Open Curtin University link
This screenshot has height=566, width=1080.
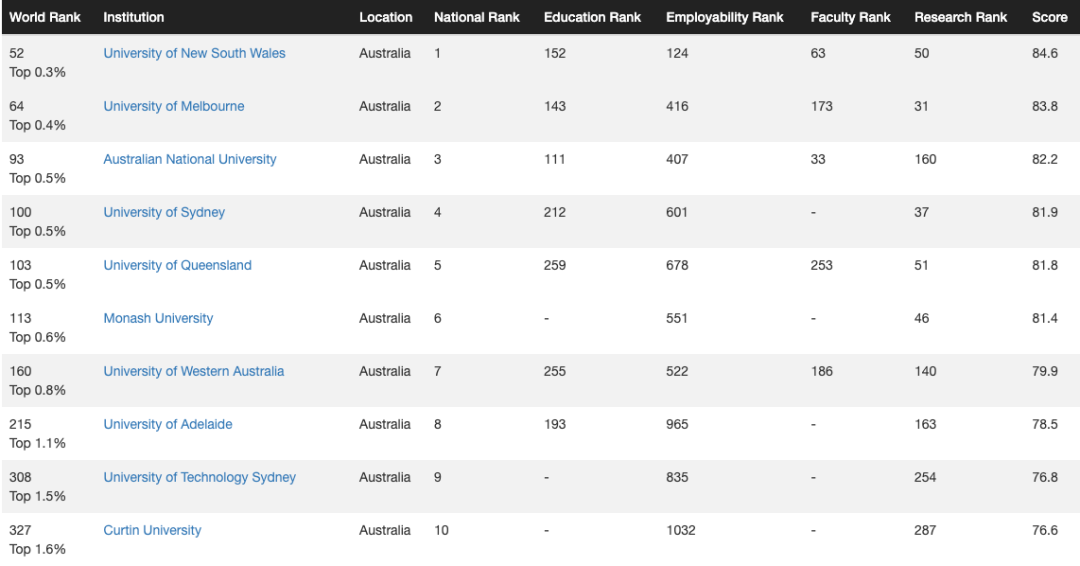coord(152,530)
